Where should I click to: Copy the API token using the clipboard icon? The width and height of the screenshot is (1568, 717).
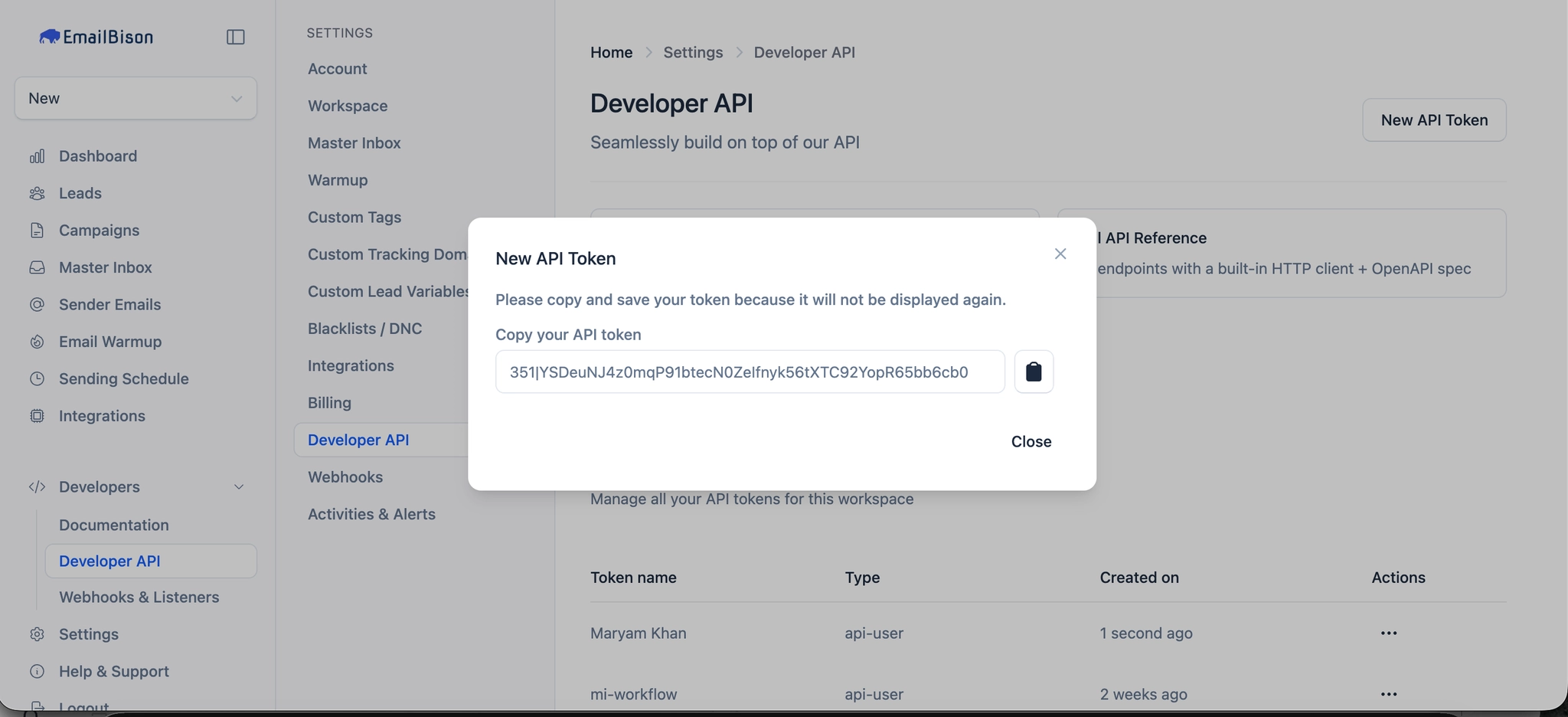tap(1033, 372)
